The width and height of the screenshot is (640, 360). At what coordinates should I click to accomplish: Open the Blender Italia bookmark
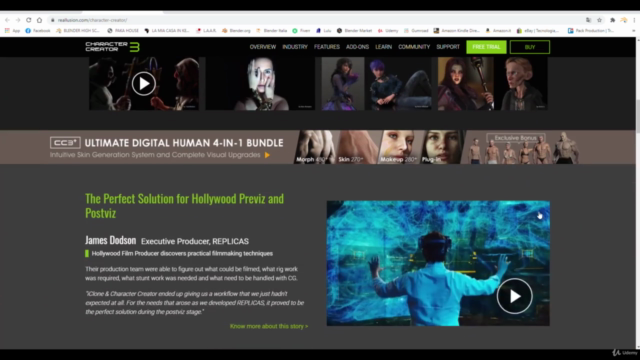point(271,31)
